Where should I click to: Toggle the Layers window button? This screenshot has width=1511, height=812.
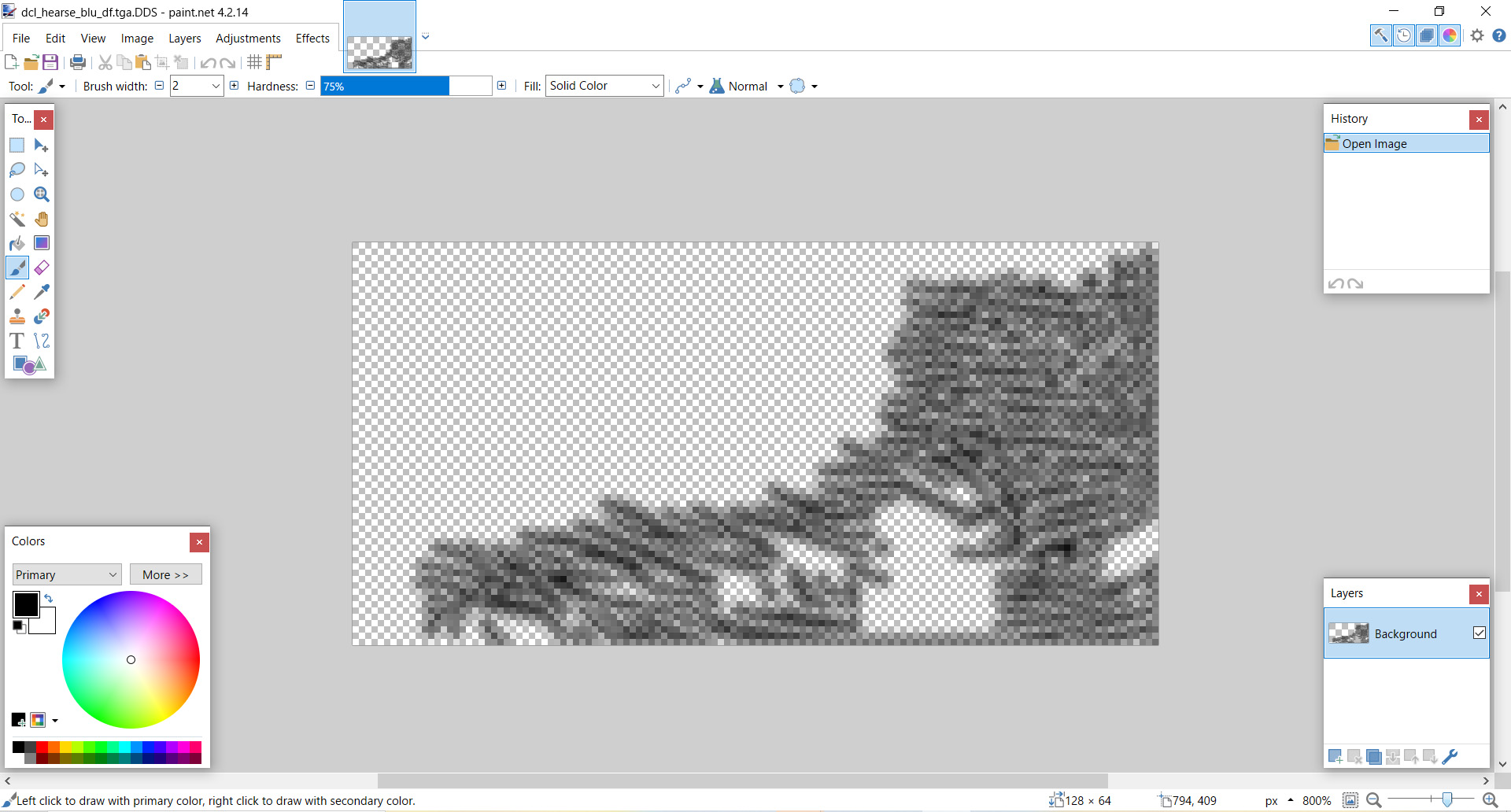click(x=1426, y=35)
